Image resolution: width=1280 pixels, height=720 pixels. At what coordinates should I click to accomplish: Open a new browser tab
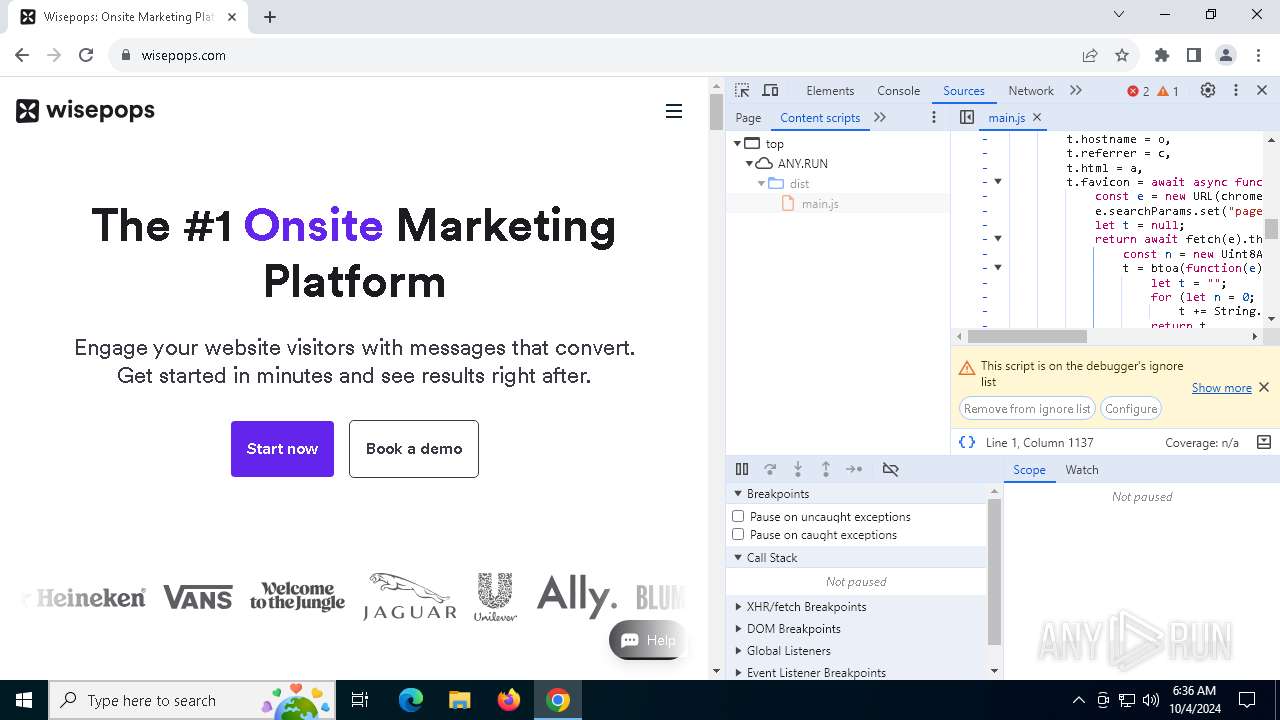coord(270,16)
